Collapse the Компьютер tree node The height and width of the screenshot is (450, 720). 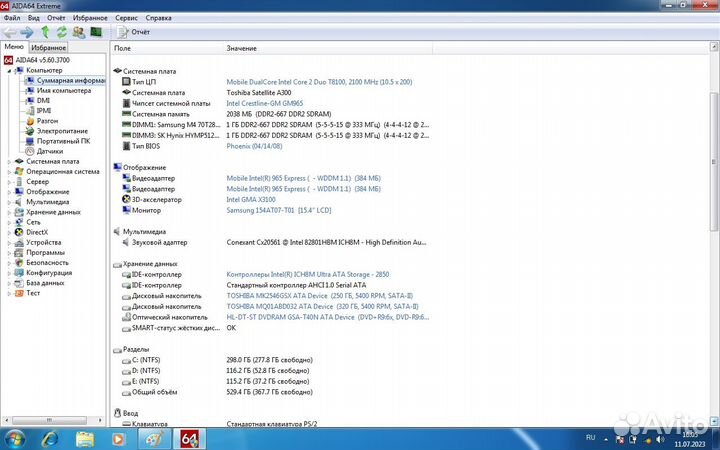click(x=9, y=71)
